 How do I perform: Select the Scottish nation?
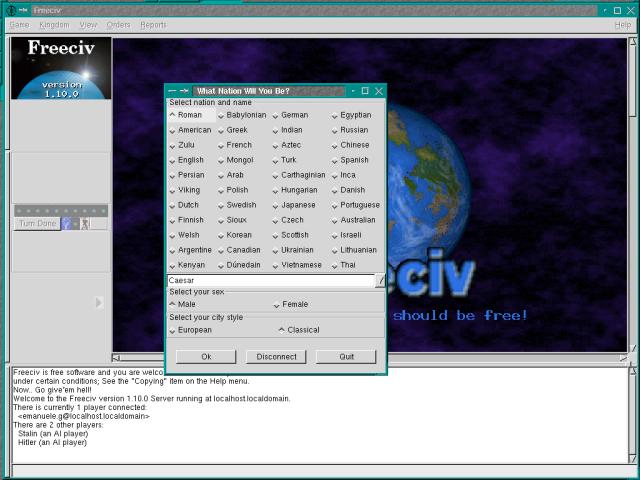coord(291,235)
